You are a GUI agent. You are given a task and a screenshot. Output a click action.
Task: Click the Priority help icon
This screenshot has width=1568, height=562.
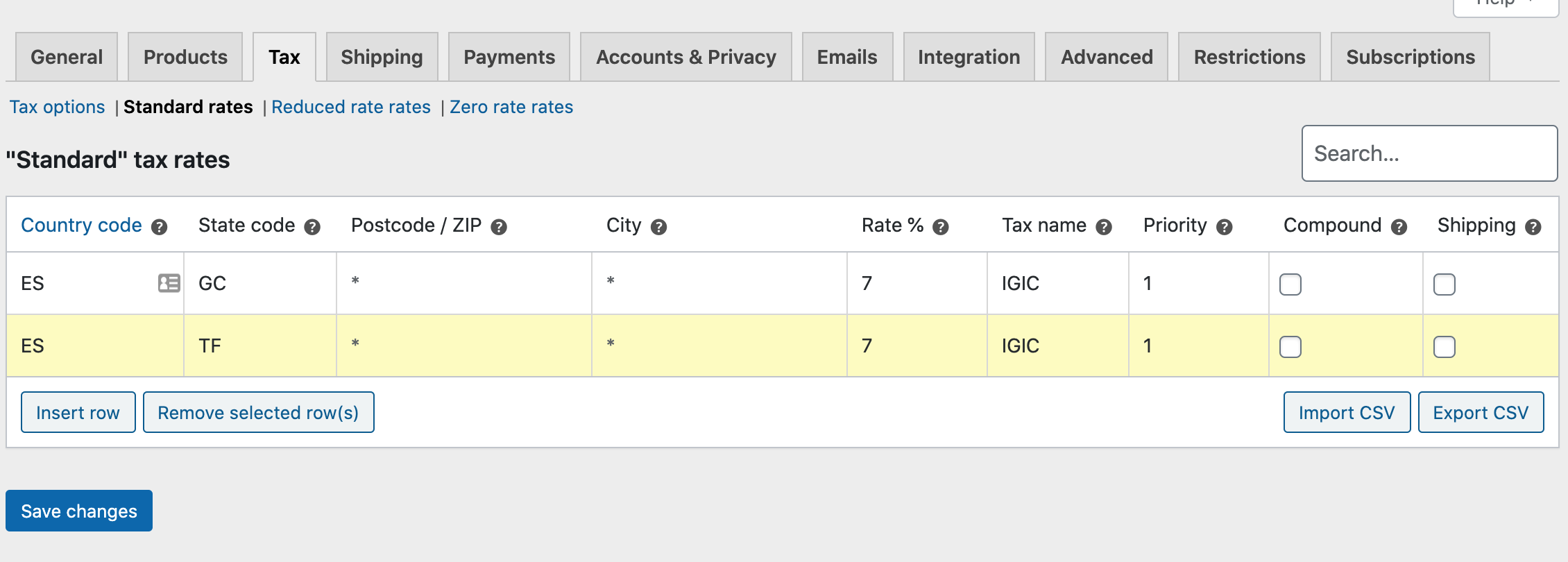1225,227
